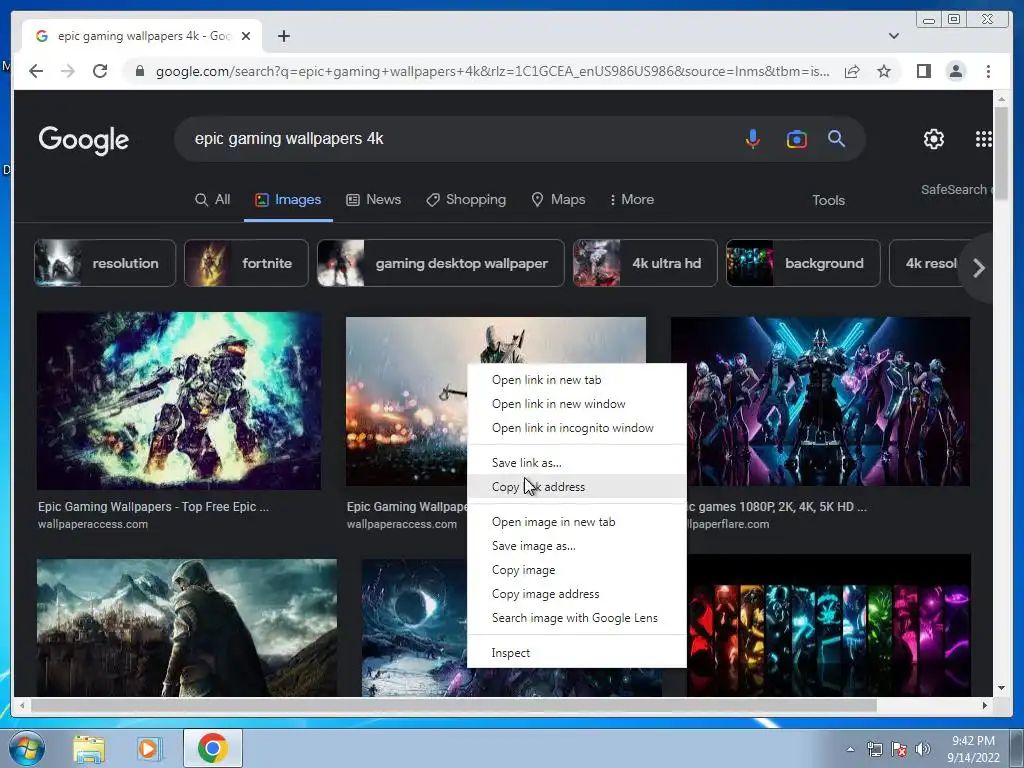Select the Images tab
This screenshot has width=1024, height=768.
coord(288,200)
